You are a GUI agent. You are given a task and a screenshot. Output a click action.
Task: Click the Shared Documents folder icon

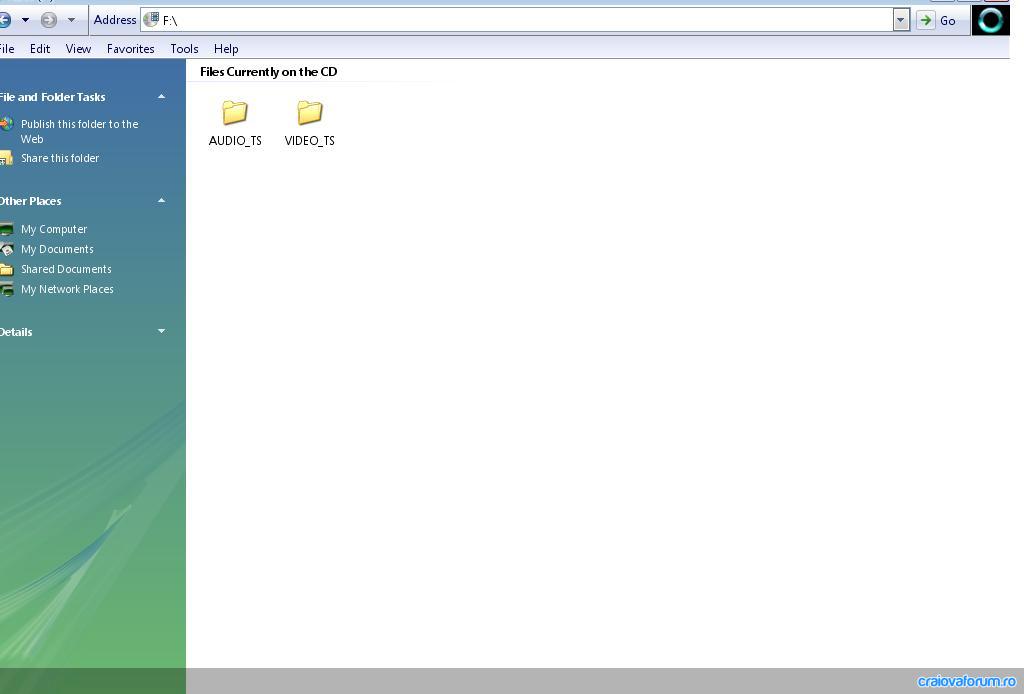click(x=7, y=269)
